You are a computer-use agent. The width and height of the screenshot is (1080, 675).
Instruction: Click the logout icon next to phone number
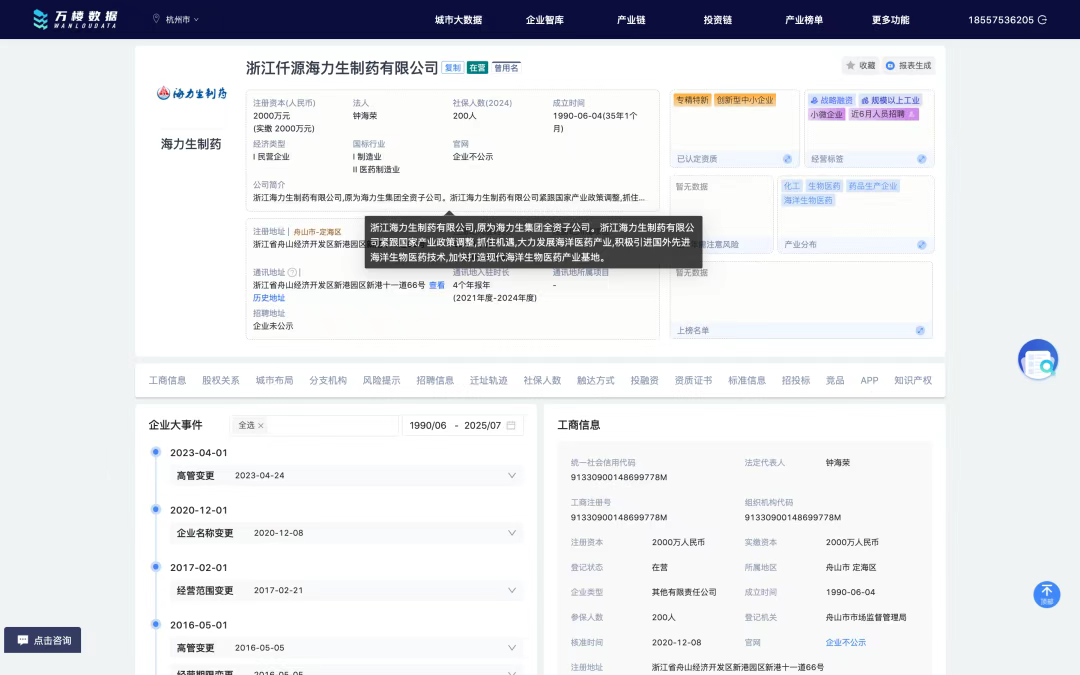click(x=1042, y=20)
